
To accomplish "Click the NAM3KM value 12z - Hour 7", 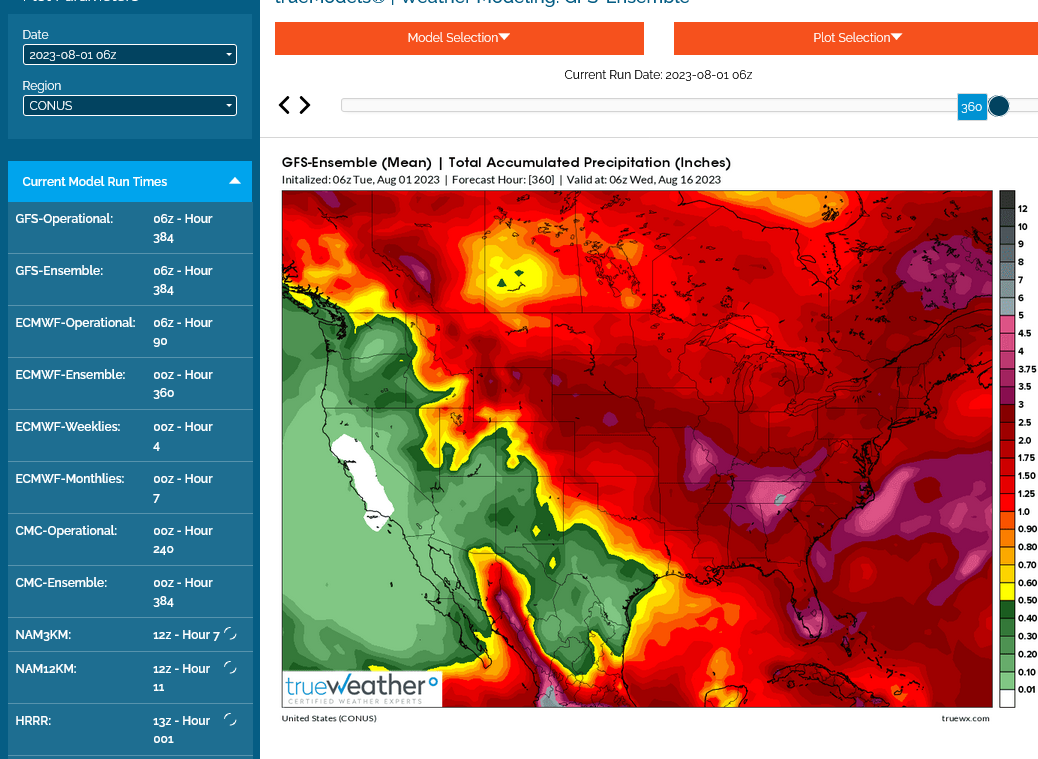I will (x=186, y=635).
